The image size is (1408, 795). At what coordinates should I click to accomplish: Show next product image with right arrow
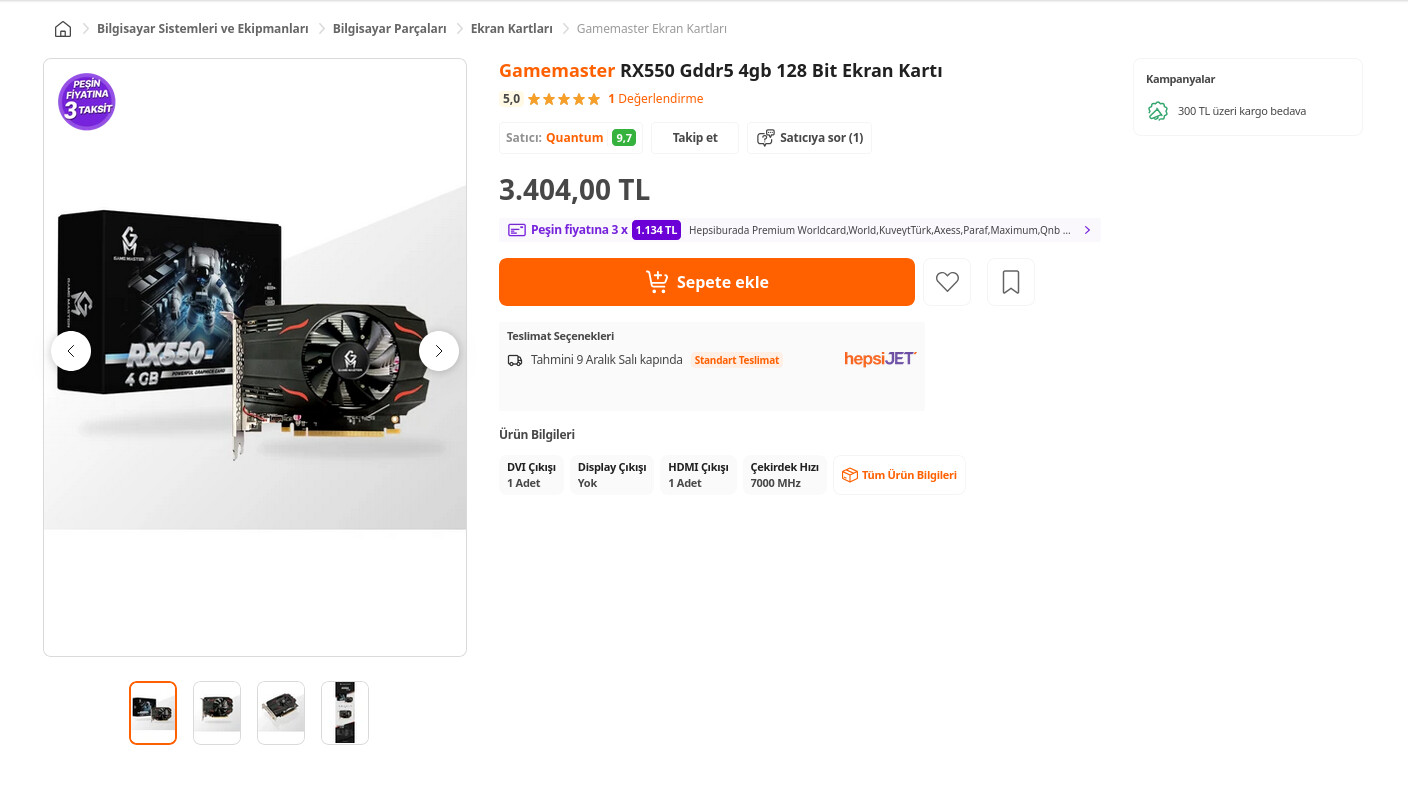click(x=438, y=351)
